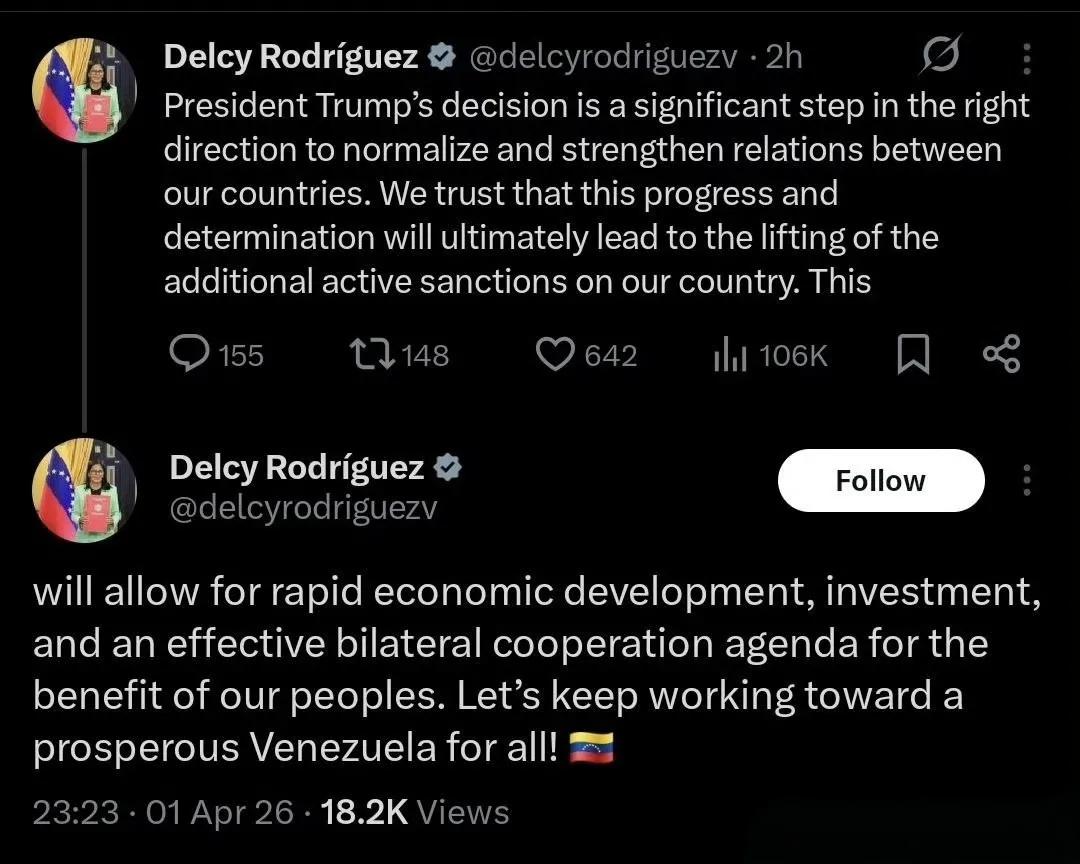Click verified badge in first tweet header
This screenshot has height=864, width=1080.
(439, 57)
